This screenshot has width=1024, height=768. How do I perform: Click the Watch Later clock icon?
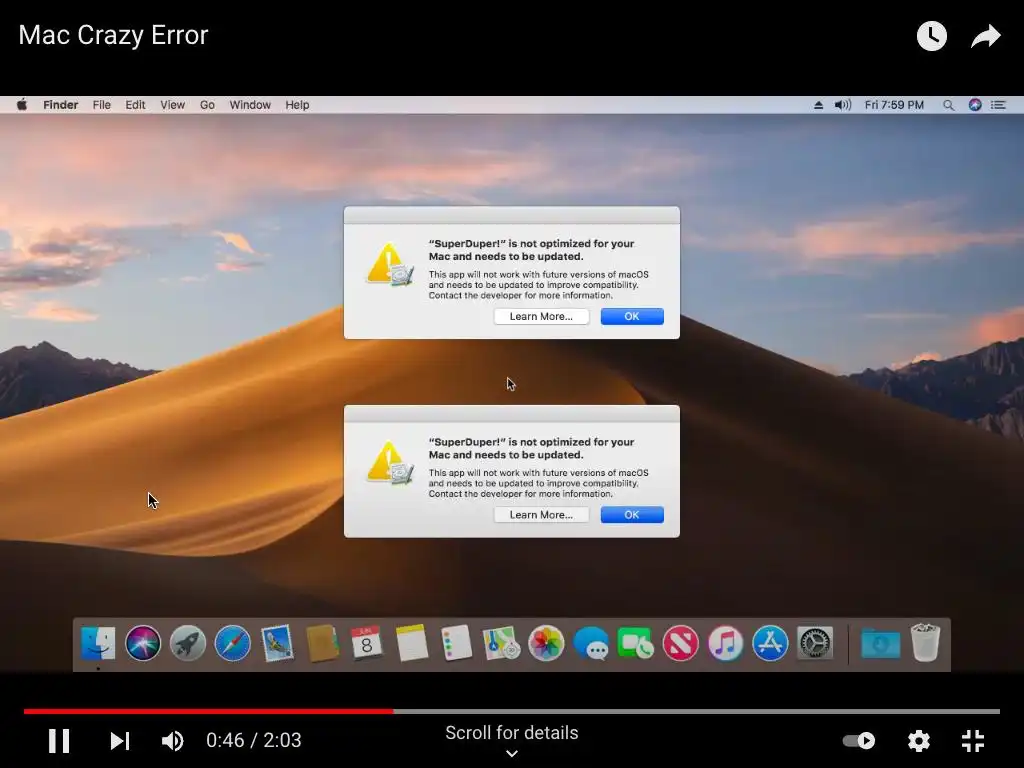[x=931, y=36]
